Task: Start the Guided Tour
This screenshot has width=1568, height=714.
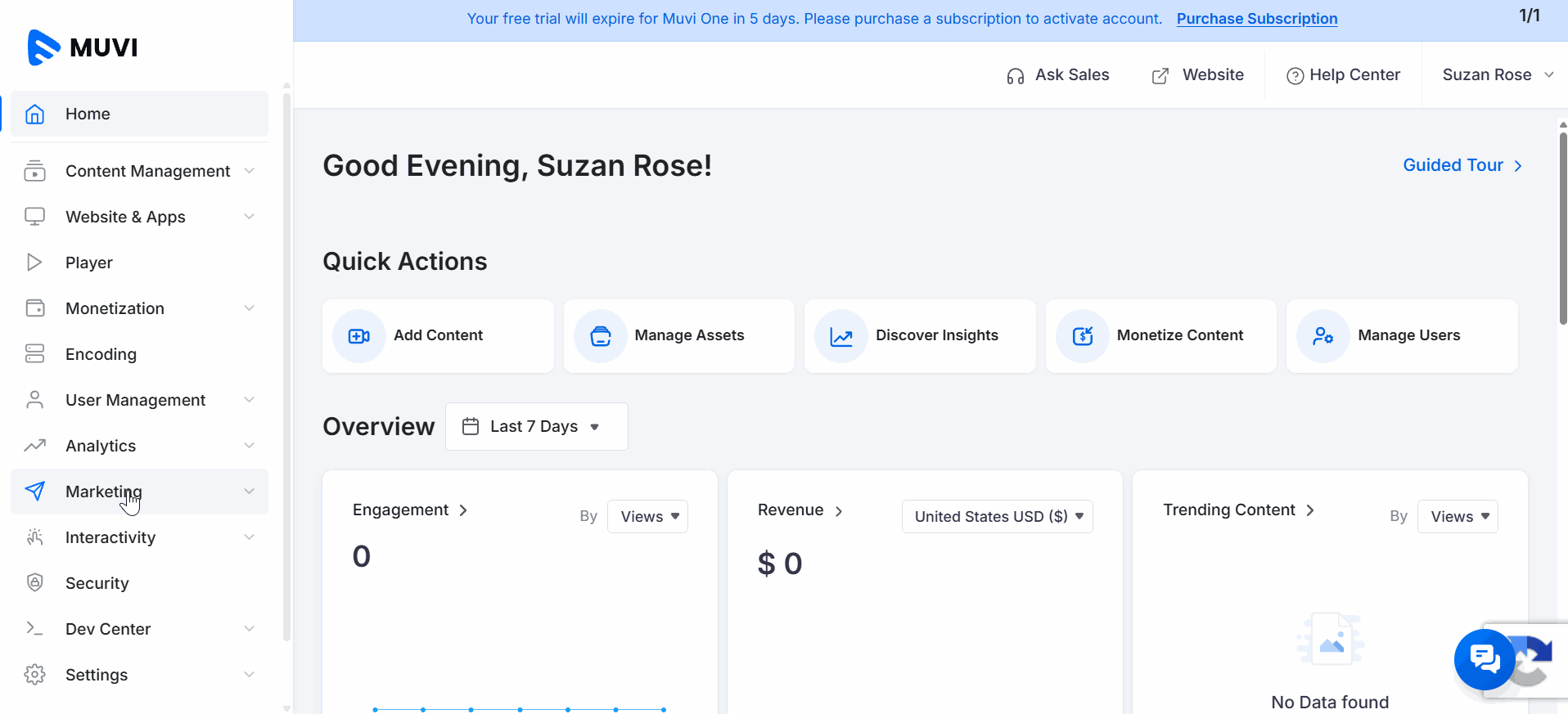Action: tap(1462, 165)
